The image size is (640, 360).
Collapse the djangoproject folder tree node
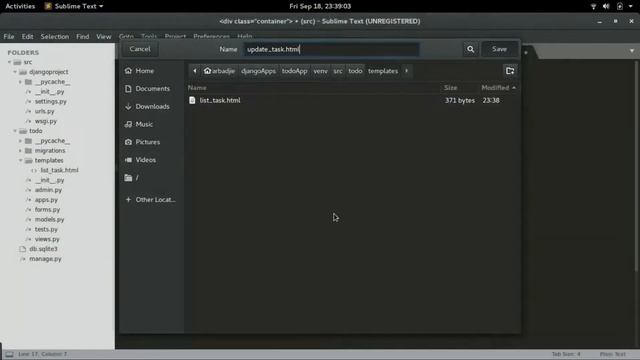[x=15, y=72]
